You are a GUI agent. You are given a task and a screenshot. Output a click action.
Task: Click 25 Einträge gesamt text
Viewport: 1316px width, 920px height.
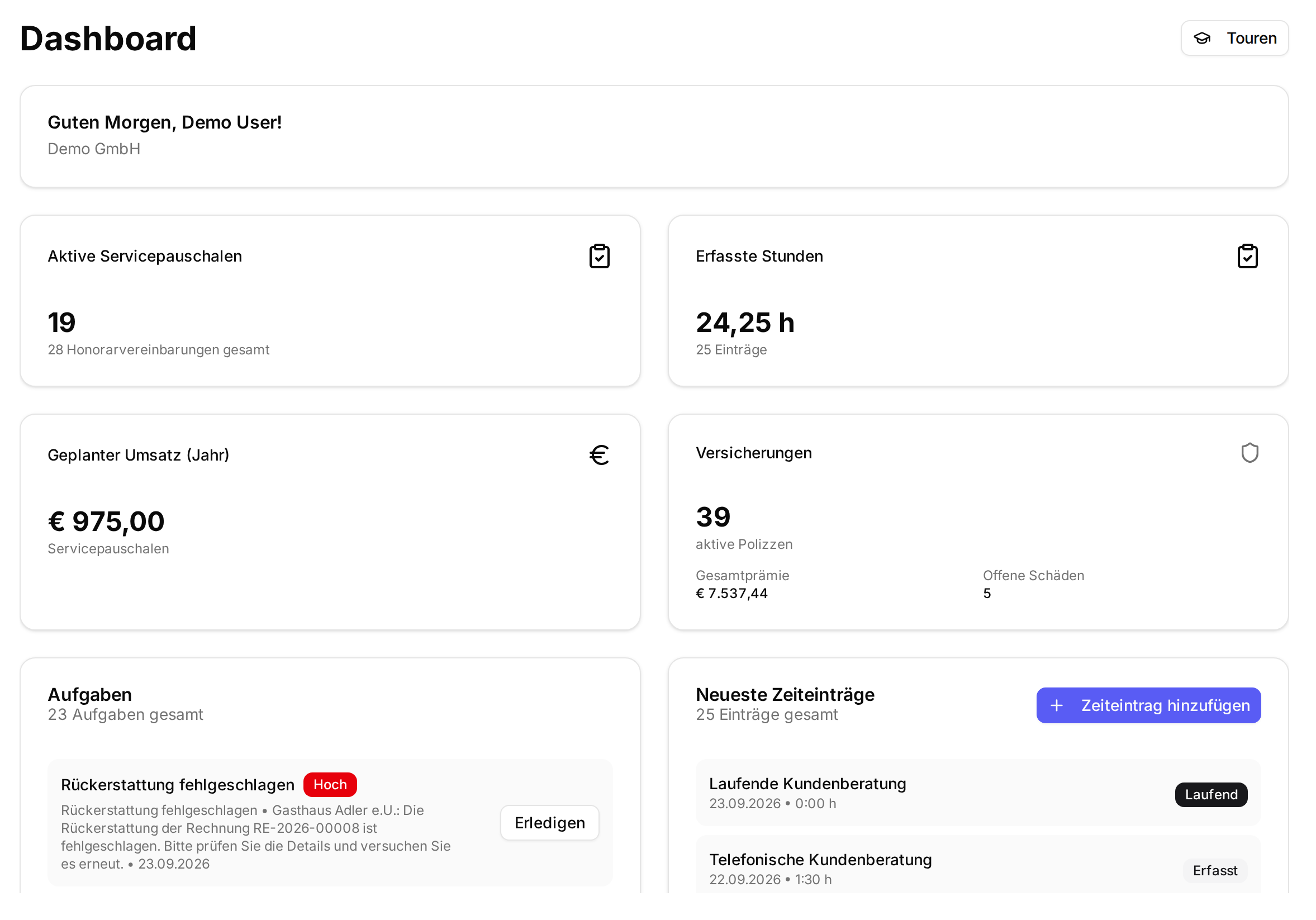coord(766,715)
